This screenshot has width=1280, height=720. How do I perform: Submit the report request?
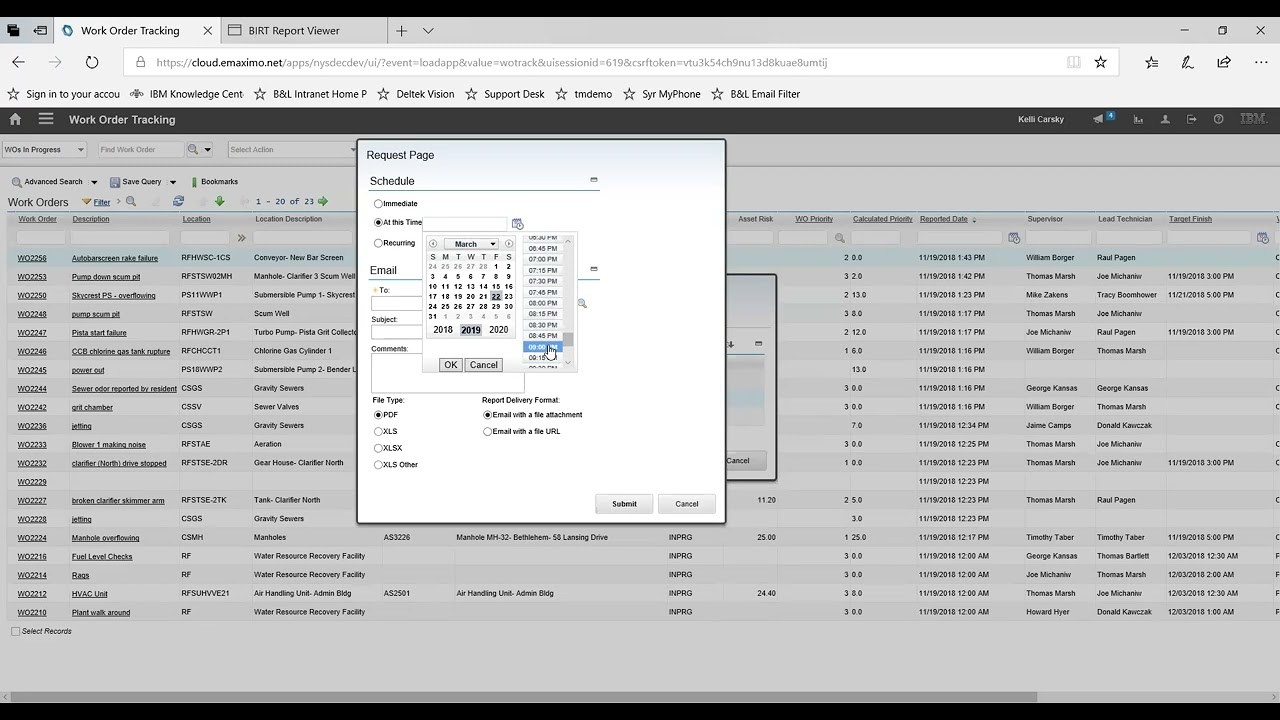click(624, 504)
